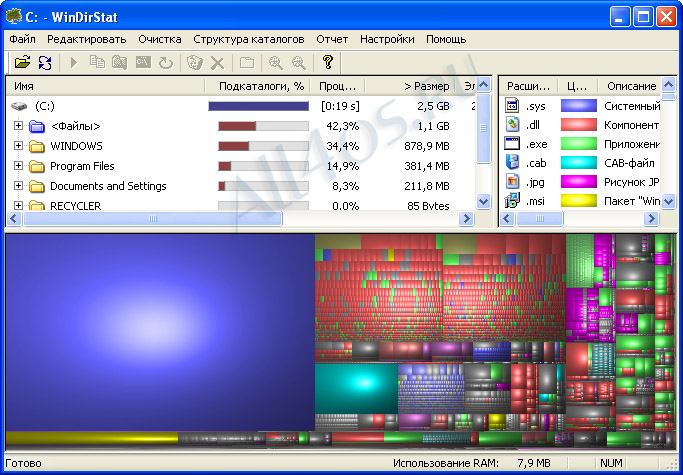683x475 pixels.
Task: Click the Program Files folder icon
Action: 37,166
